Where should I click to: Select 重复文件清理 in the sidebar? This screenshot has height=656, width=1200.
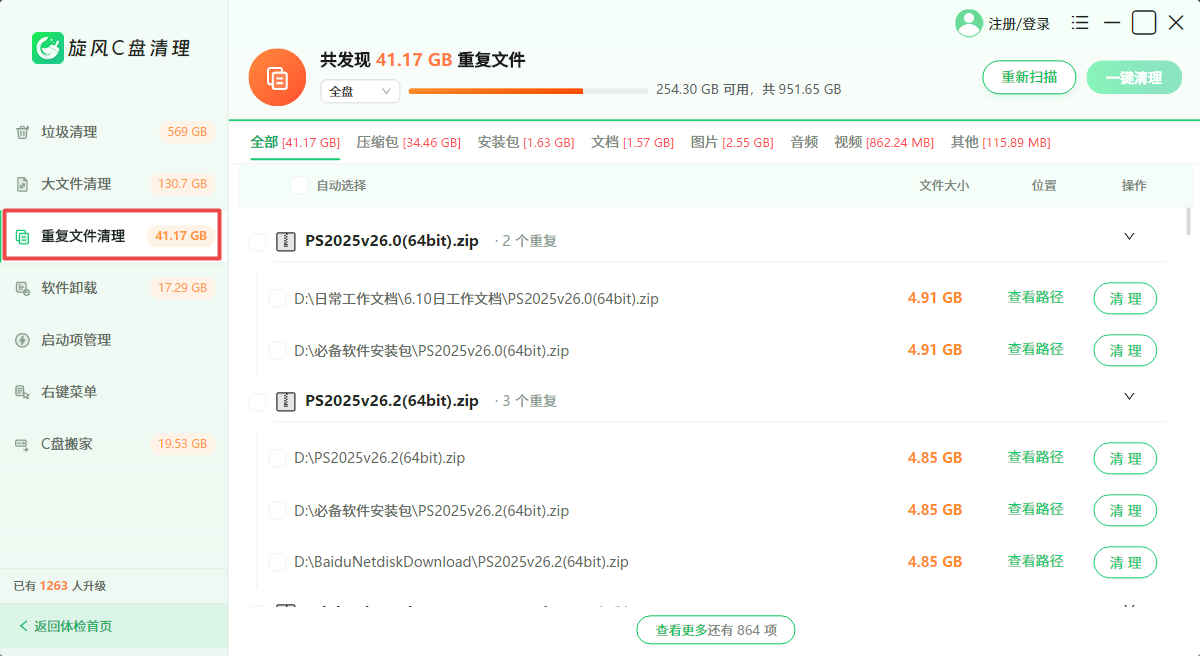click(112, 236)
